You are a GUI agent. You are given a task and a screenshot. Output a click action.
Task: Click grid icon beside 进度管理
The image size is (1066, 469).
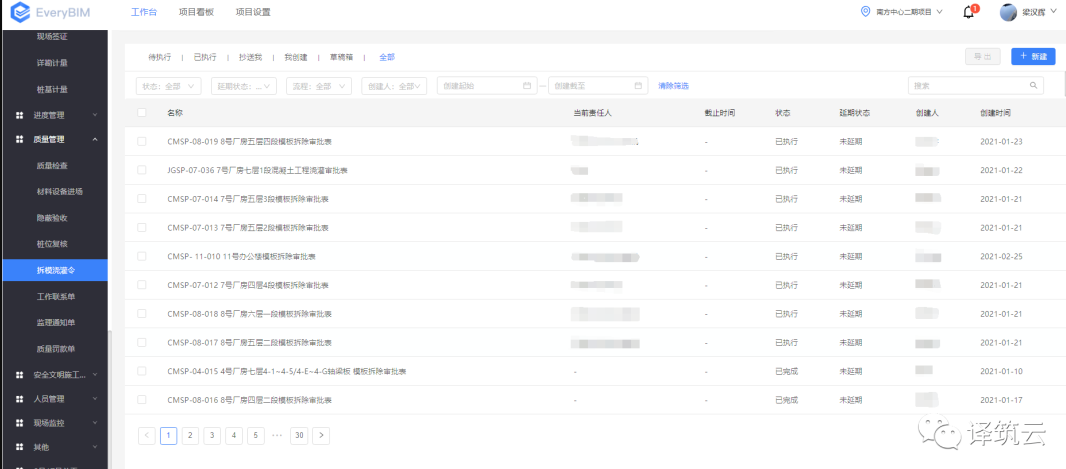(x=20, y=116)
